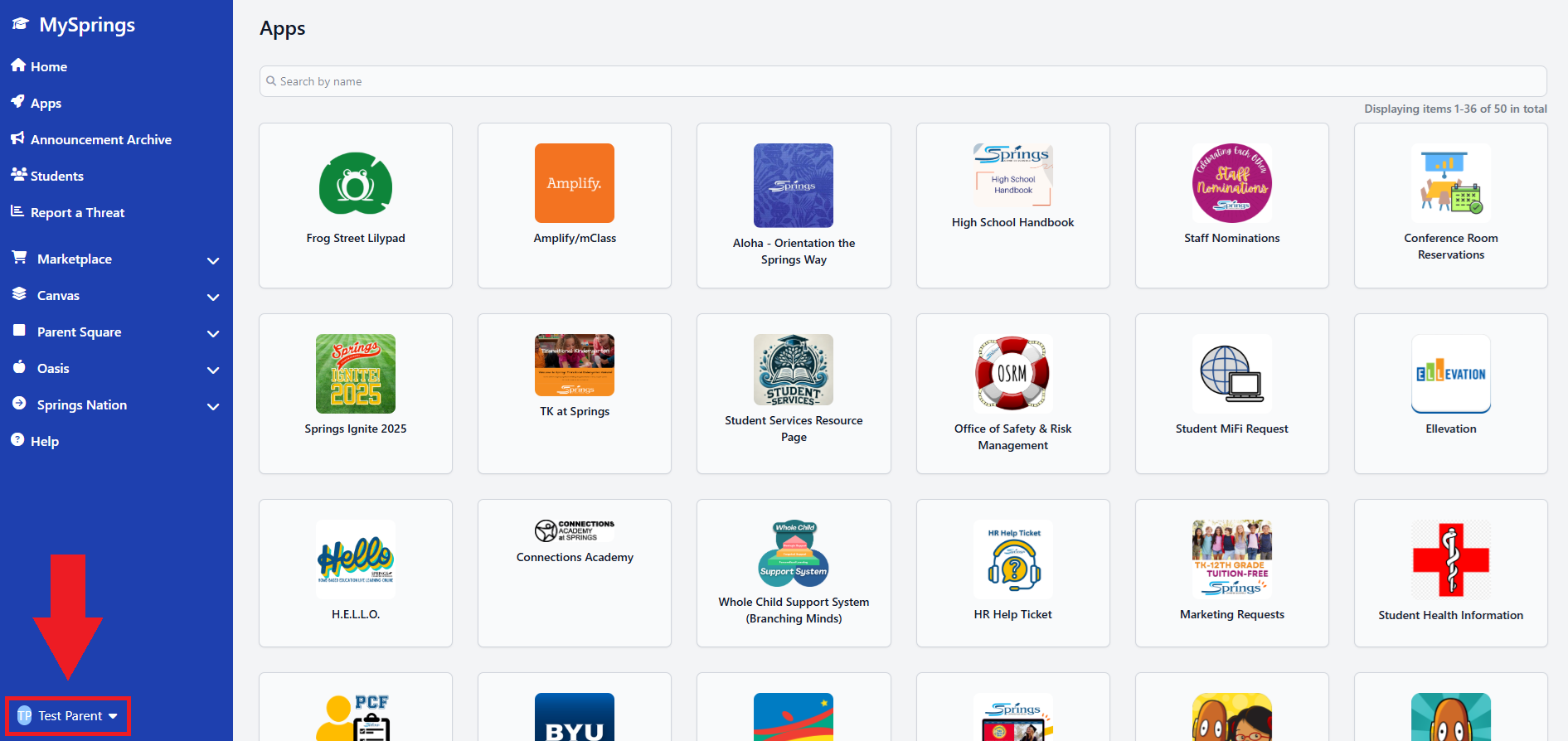Select the Ellevation app icon
This screenshot has height=741, width=1568.
tap(1450, 374)
